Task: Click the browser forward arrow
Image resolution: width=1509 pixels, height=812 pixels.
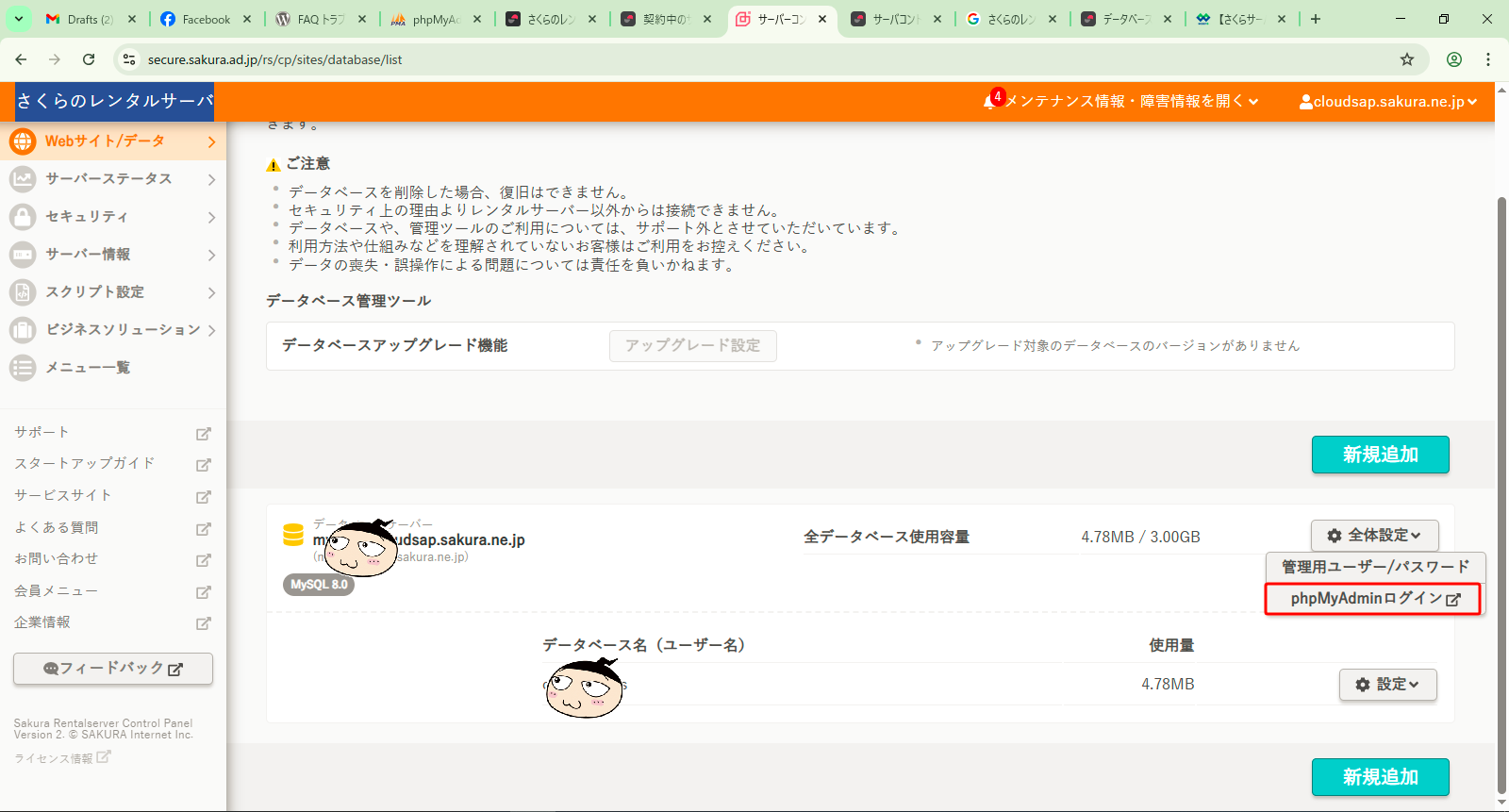Action: (x=55, y=59)
